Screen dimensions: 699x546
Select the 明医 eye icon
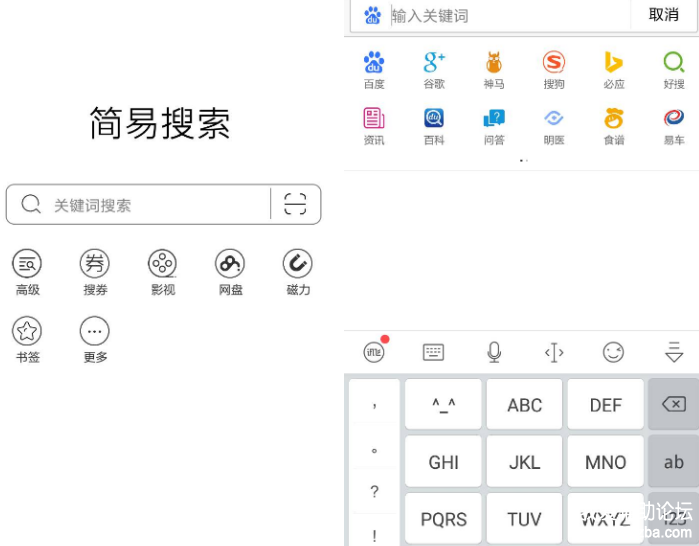pyautogui.click(x=554, y=118)
